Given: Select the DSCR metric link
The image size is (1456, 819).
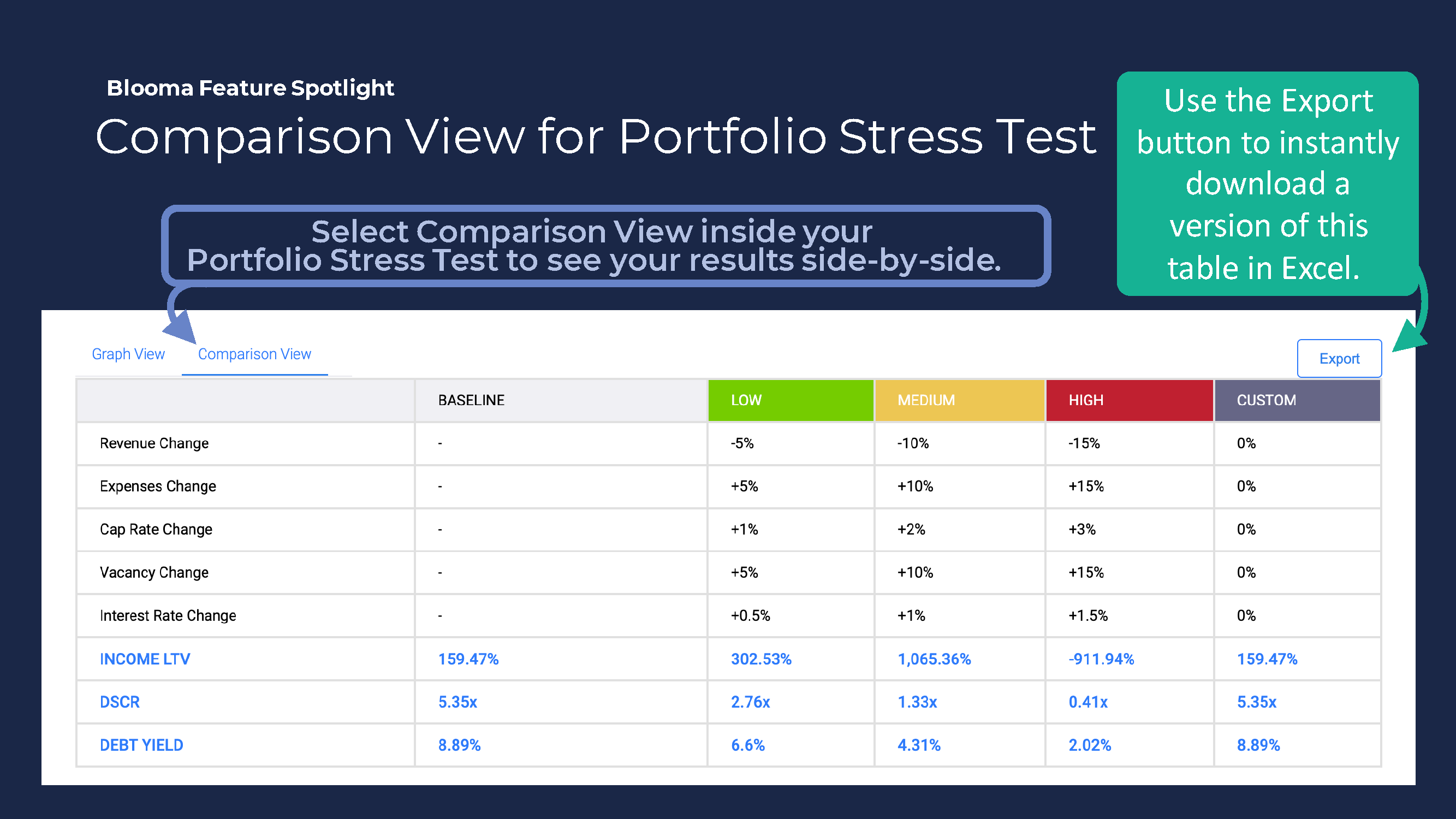Looking at the screenshot, I should coord(119,702).
